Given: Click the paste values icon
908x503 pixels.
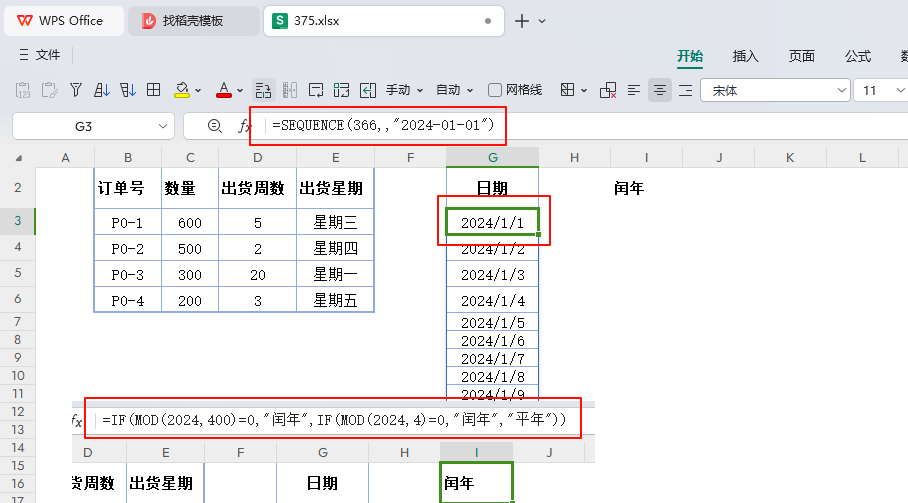Looking at the screenshot, I should 23,90.
